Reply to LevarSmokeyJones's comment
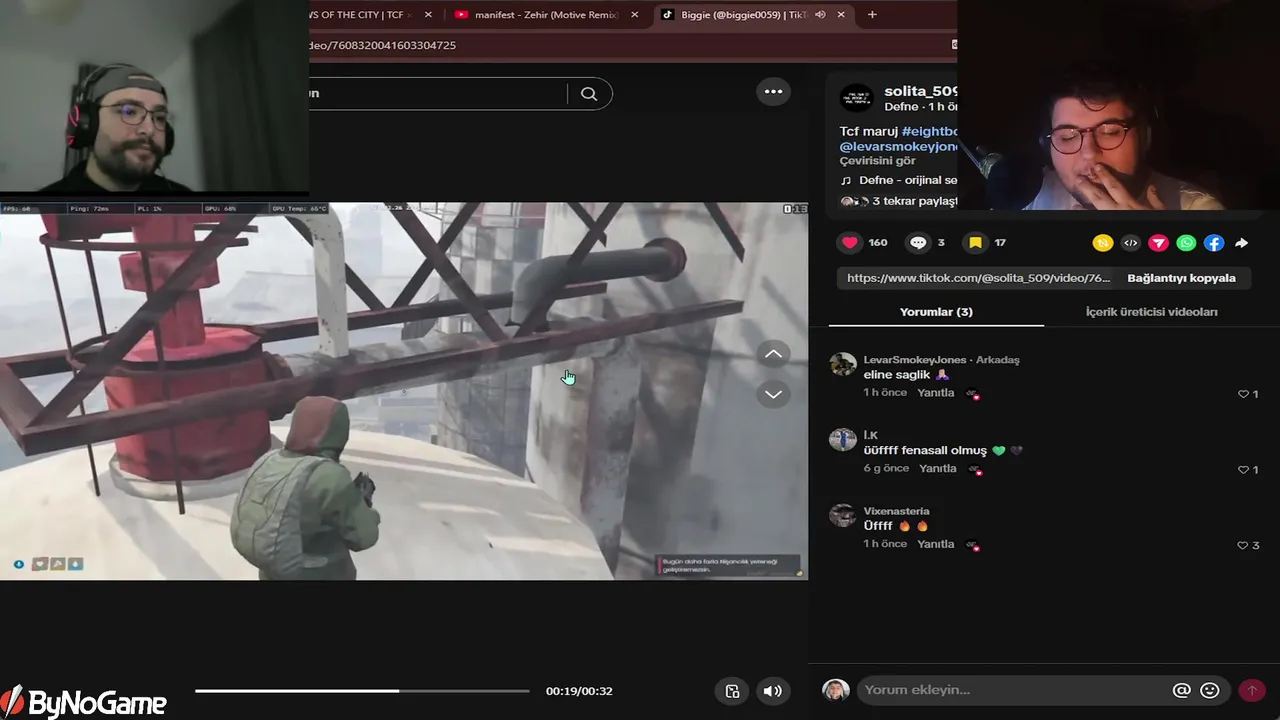Image resolution: width=1280 pixels, height=720 pixels. [x=936, y=393]
